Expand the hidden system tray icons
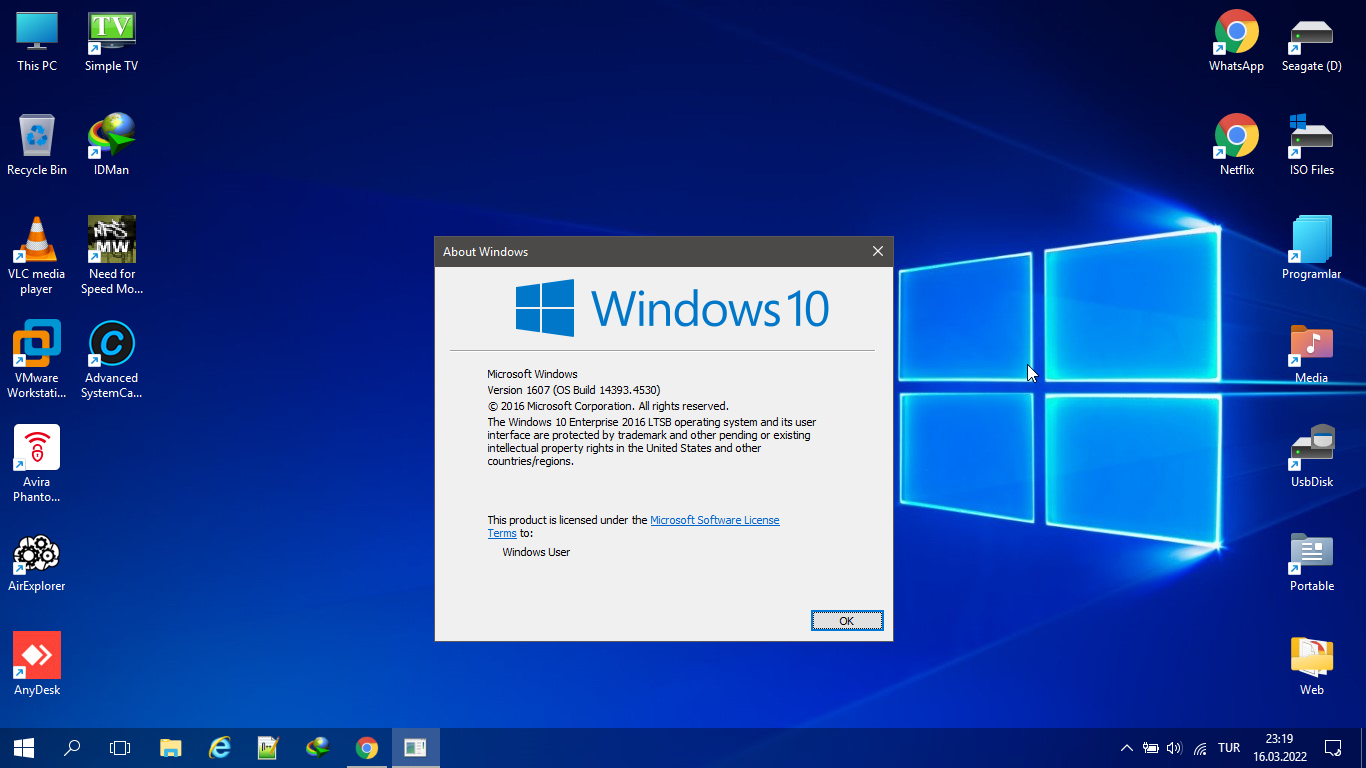 click(x=1126, y=748)
